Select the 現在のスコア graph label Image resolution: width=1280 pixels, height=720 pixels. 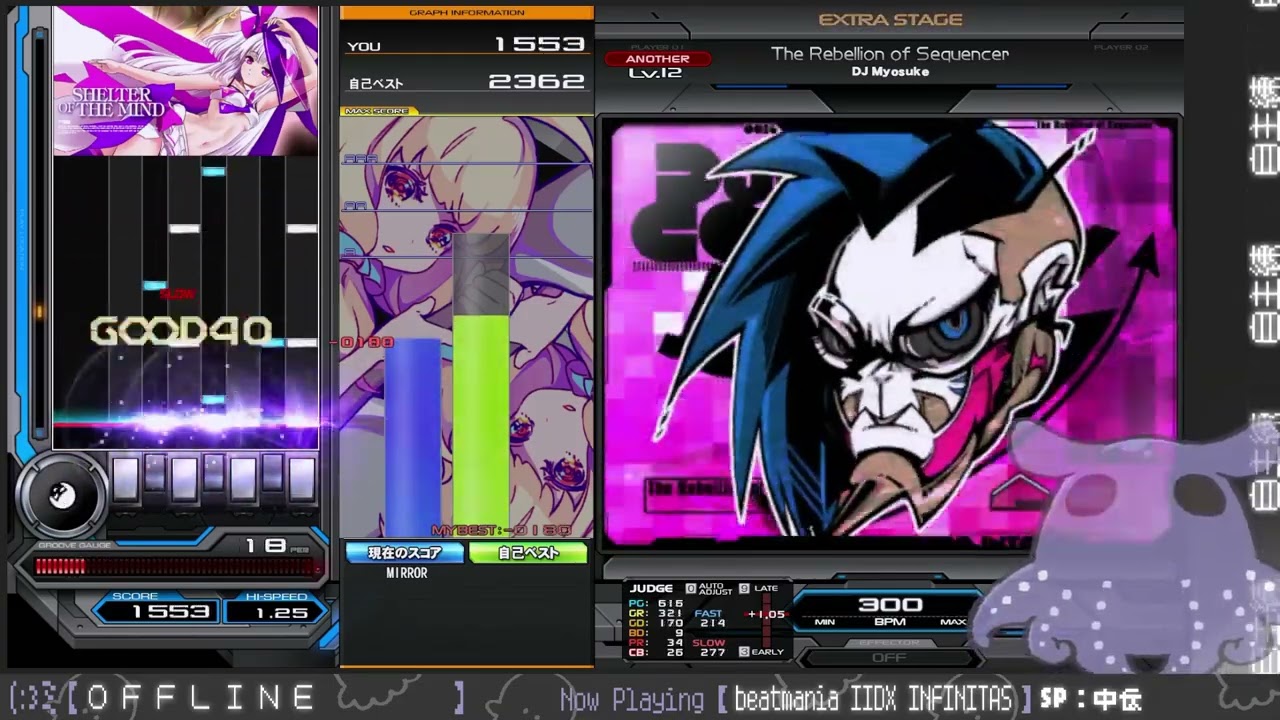[x=404, y=552]
